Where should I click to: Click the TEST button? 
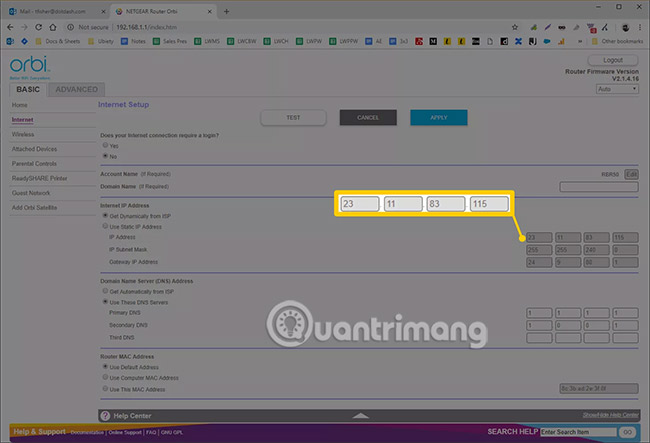tap(293, 118)
